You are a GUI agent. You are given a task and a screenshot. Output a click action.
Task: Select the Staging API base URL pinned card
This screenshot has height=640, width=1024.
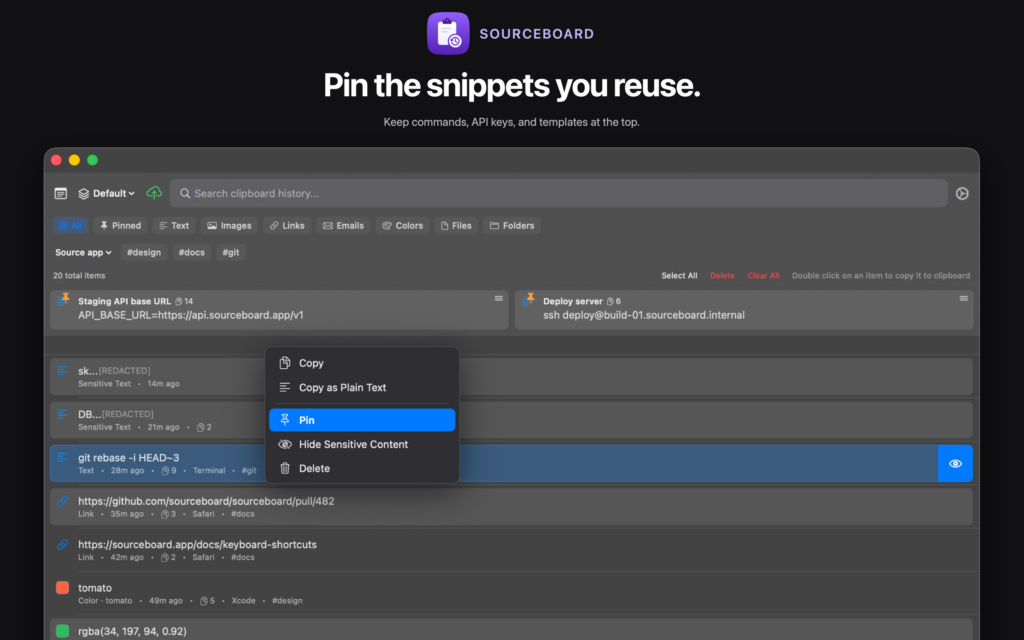coord(280,310)
